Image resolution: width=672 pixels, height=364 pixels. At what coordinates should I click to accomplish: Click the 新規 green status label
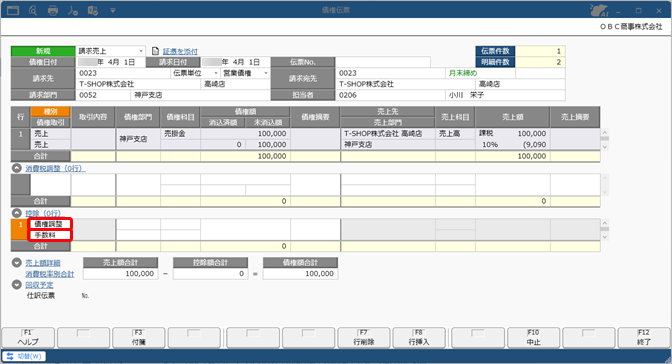pyautogui.click(x=43, y=51)
